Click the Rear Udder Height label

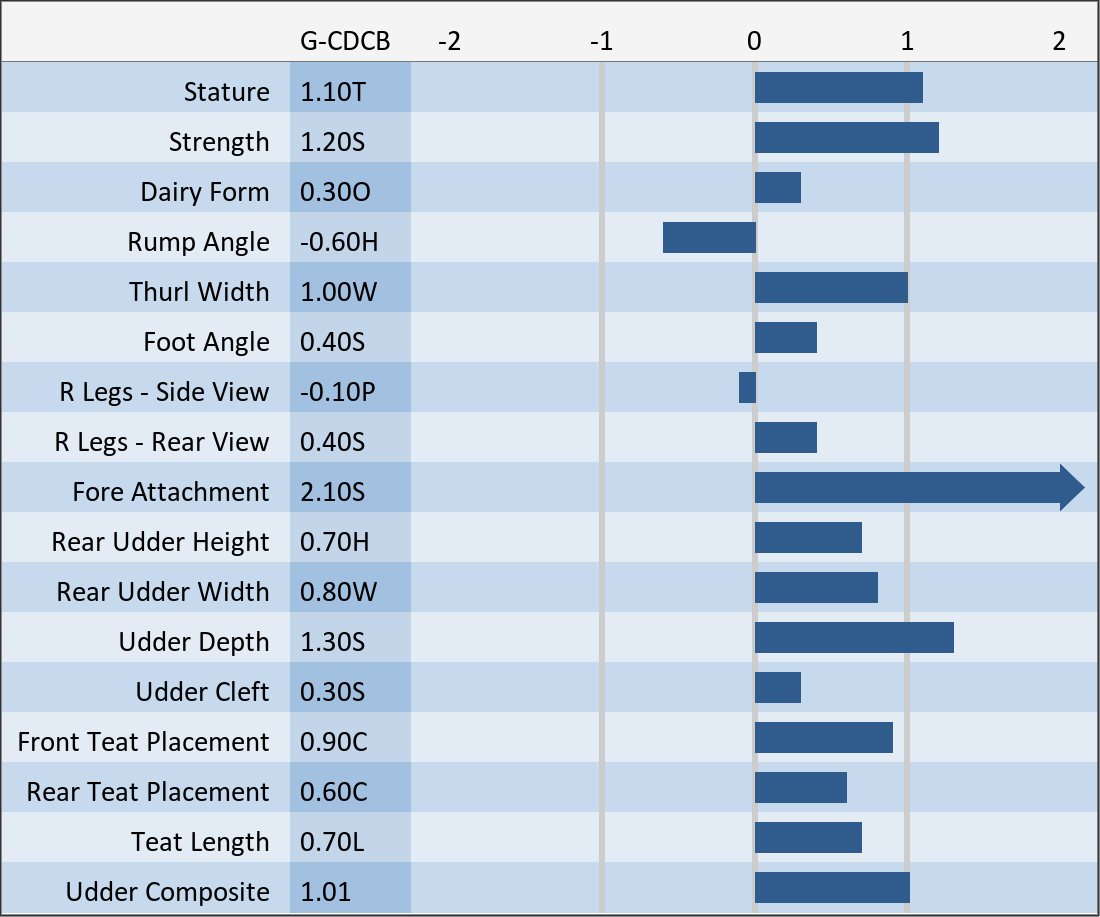160,542
